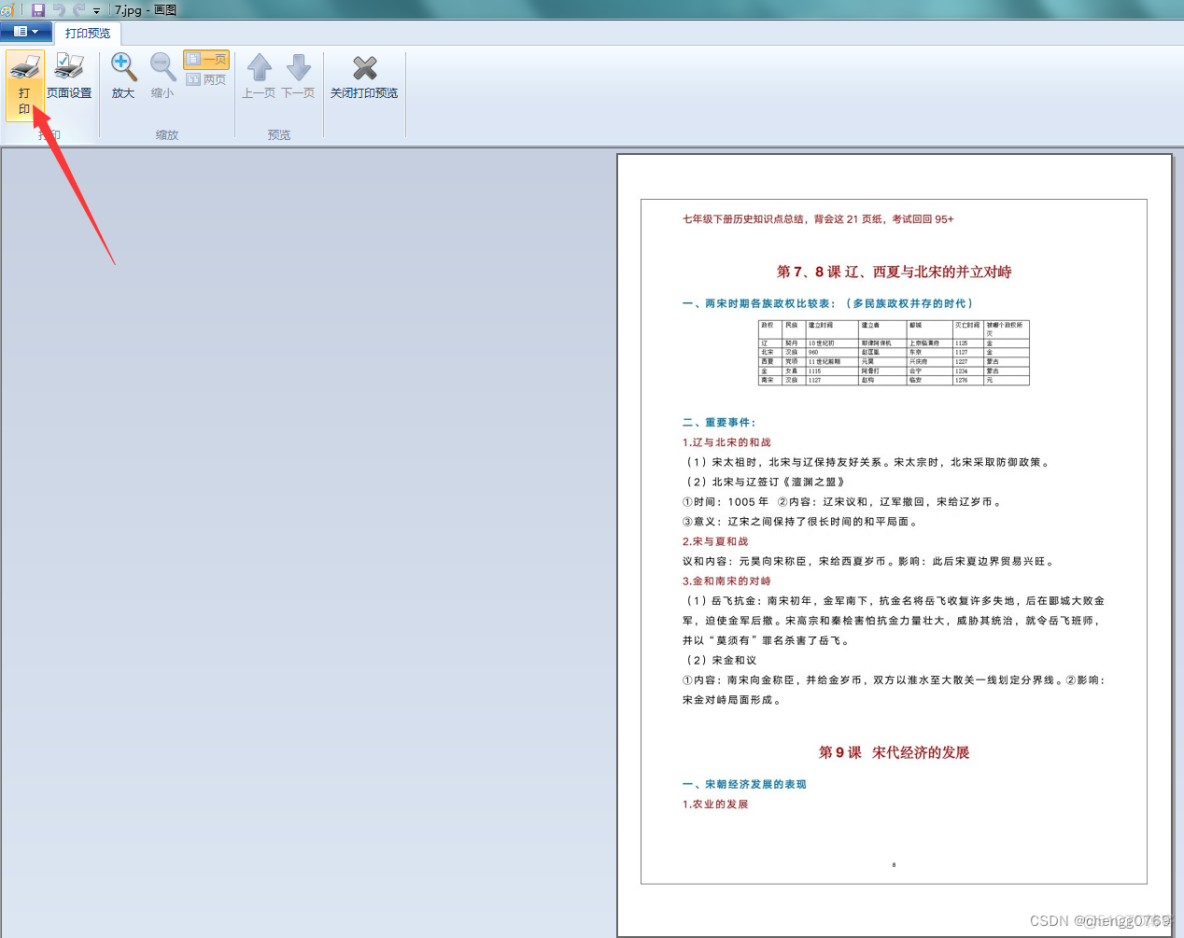Image resolution: width=1184 pixels, height=938 pixels.
Task: Click the Paint palette app icon
Action: click(x=6, y=10)
